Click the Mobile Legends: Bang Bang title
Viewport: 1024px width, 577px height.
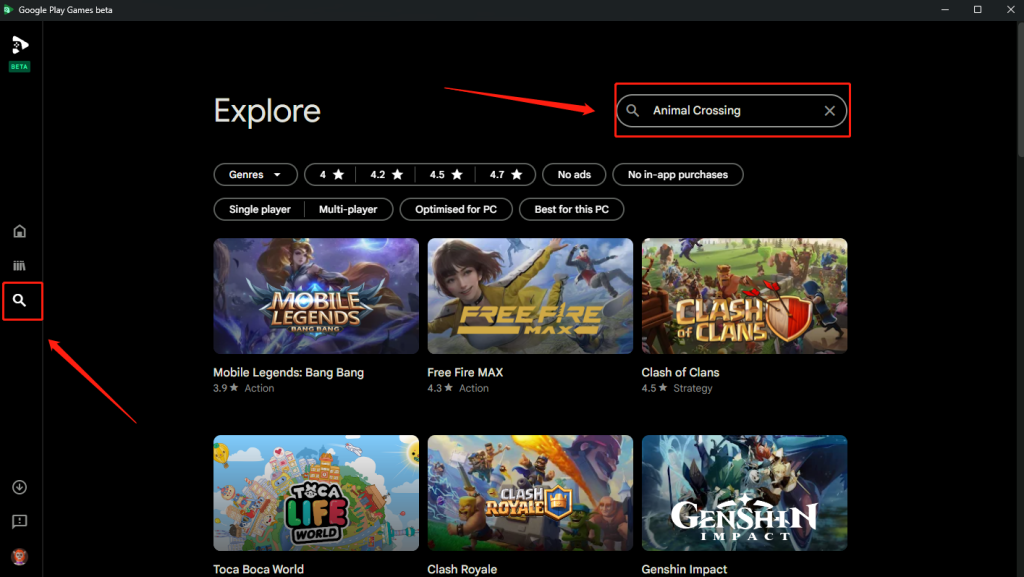(289, 373)
